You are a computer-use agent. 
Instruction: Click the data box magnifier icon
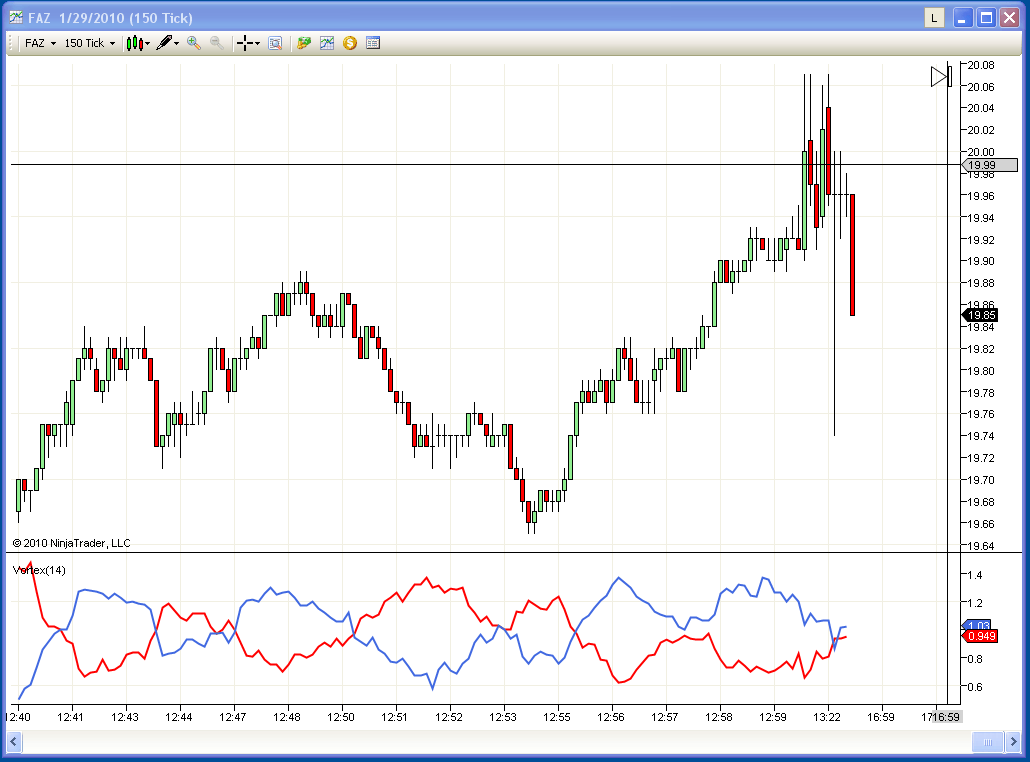point(275,43)
